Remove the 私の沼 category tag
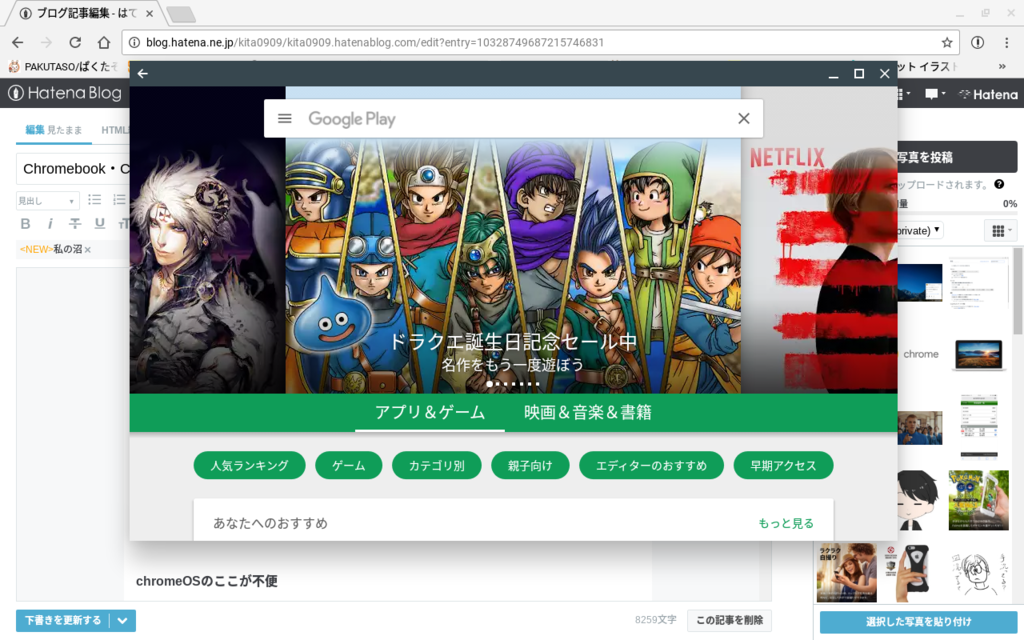Image resolution: width=1024 pixels, height=640 pixels. (88, 249)
